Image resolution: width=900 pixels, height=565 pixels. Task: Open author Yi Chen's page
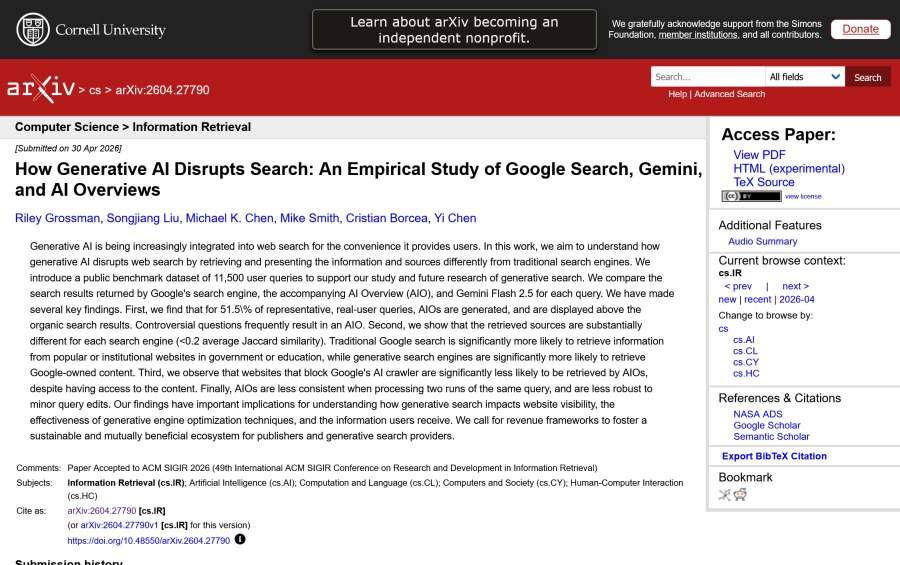(x=455, y=218)
